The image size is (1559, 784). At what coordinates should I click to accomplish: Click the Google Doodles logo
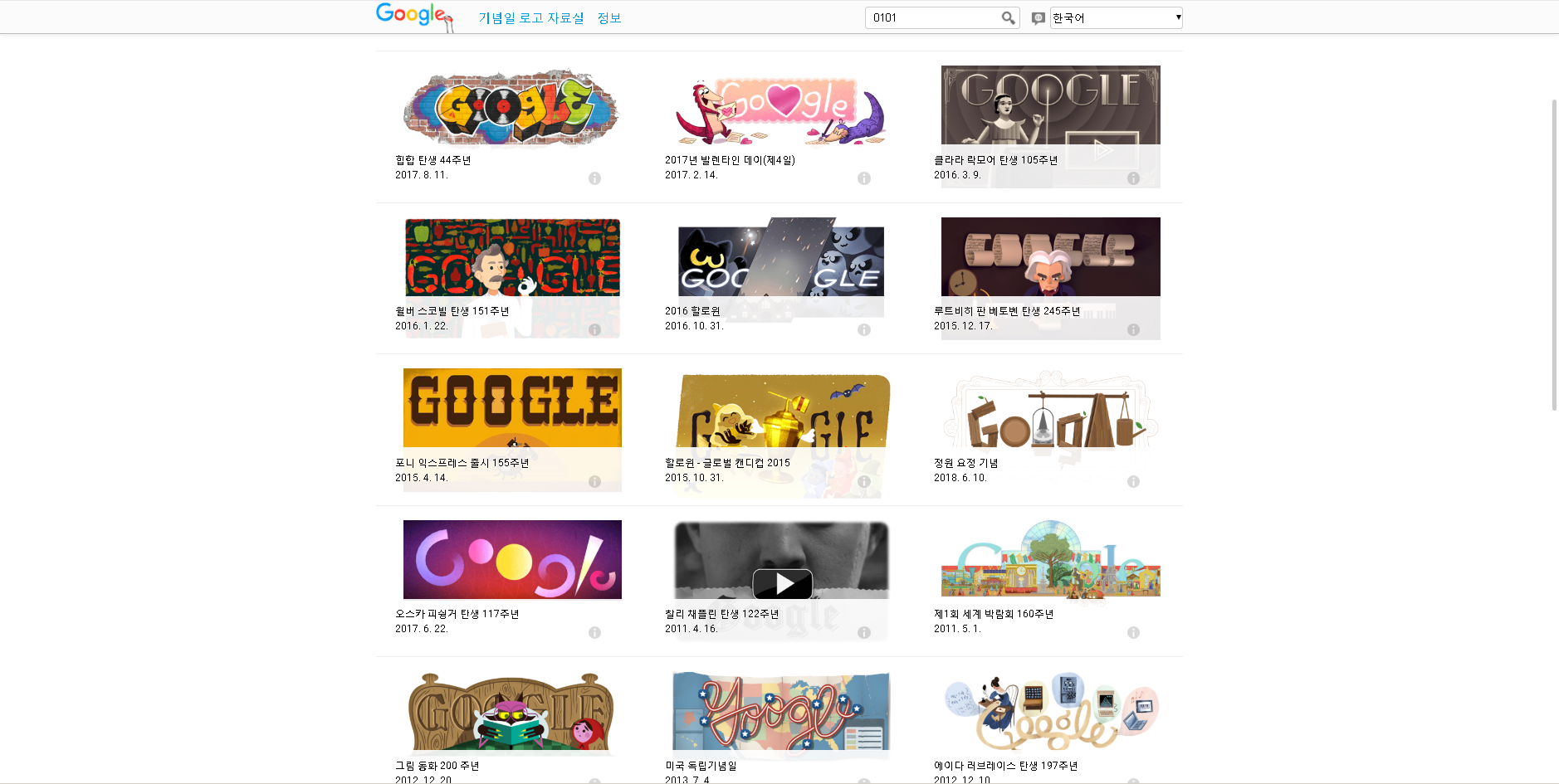pos(415,17)
